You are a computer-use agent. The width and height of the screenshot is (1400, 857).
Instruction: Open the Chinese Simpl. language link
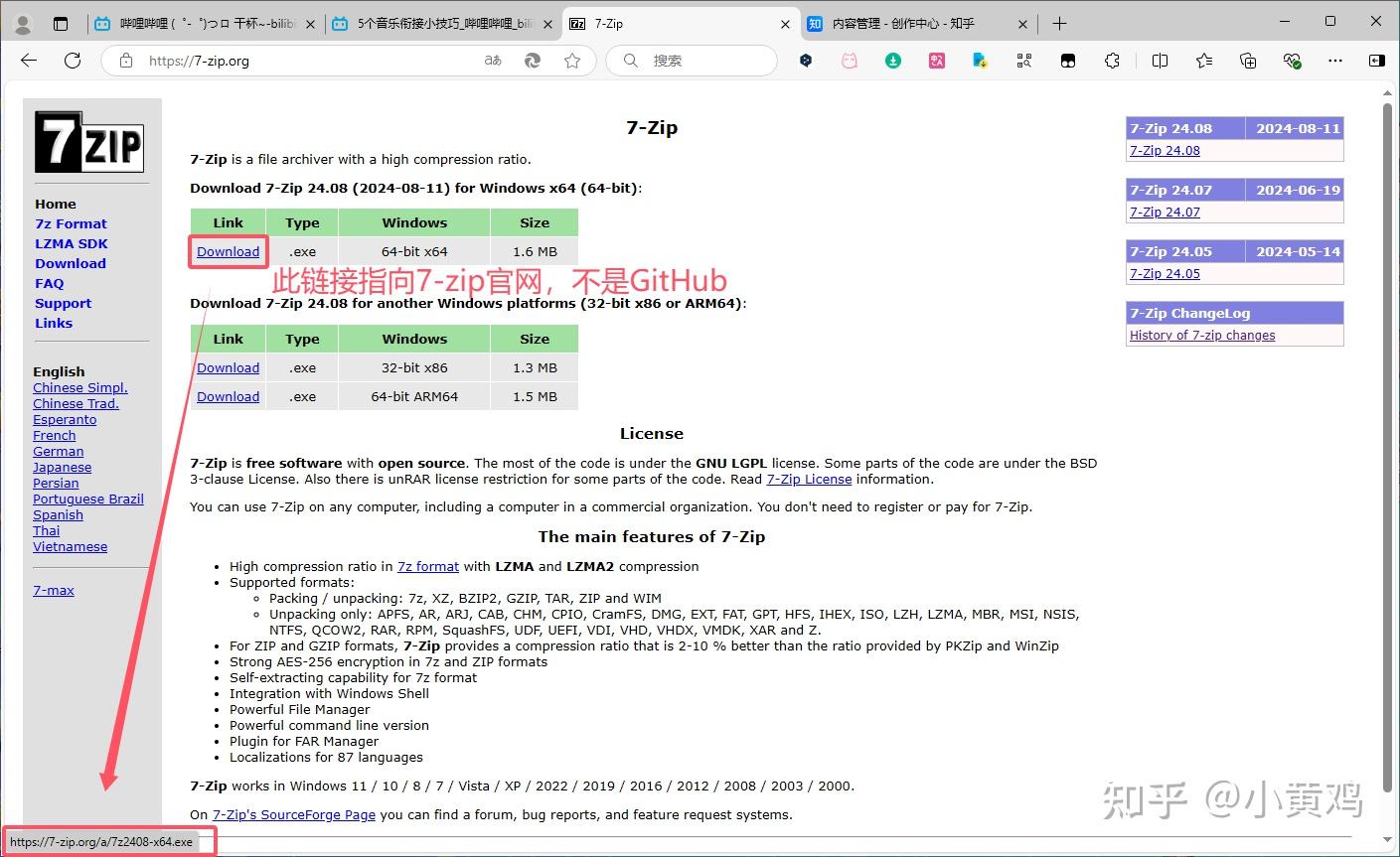coord(79,387)
